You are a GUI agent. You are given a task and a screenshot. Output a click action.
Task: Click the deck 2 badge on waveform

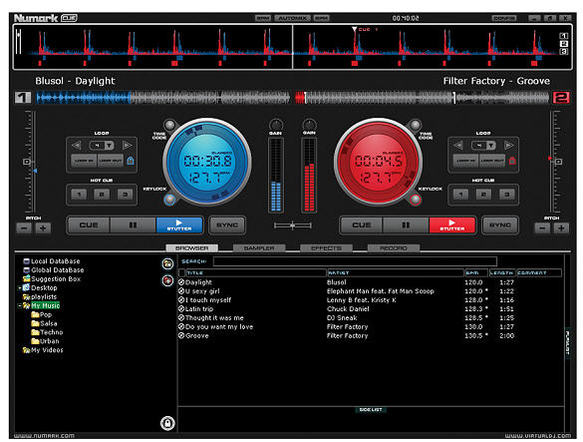[561, 97]
